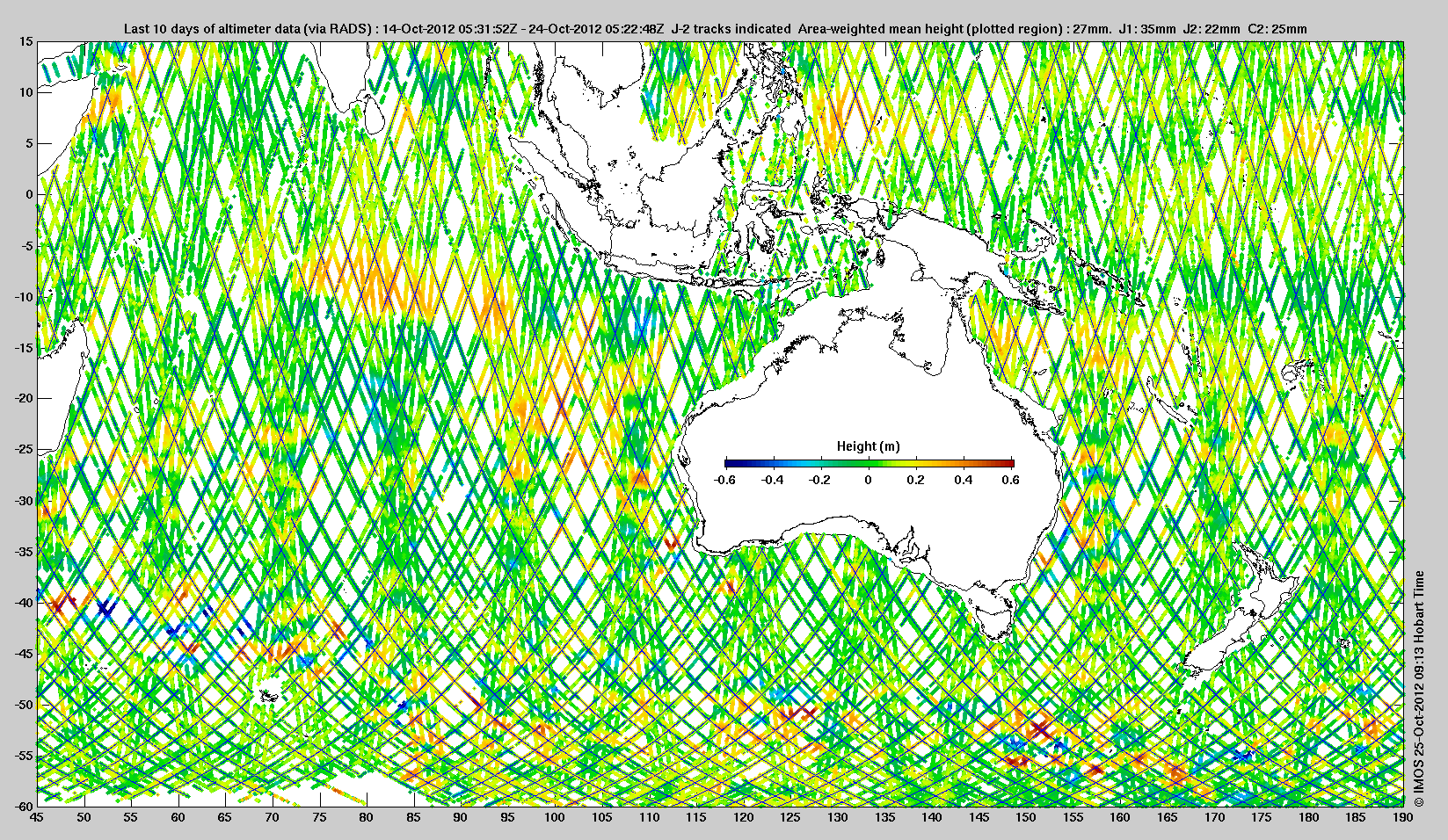This screenshot has height=840, width=1448.
Task: Click the colorbar label "0.6"
Action: pos(1011,480)
